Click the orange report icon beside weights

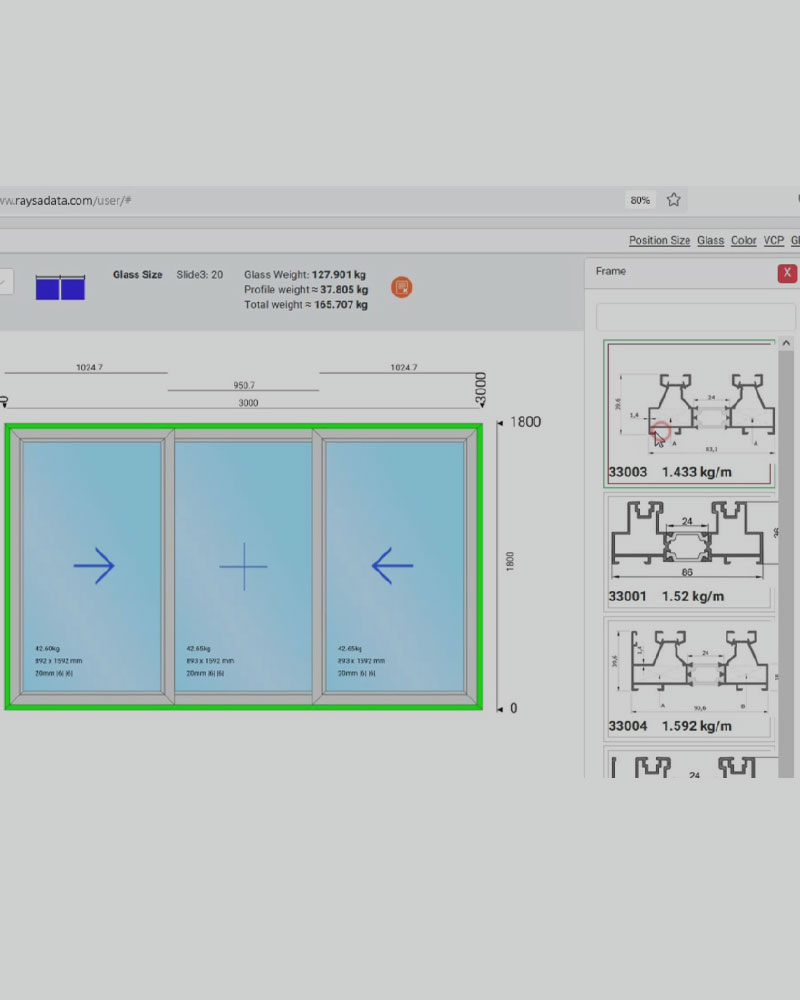(401, 288)
